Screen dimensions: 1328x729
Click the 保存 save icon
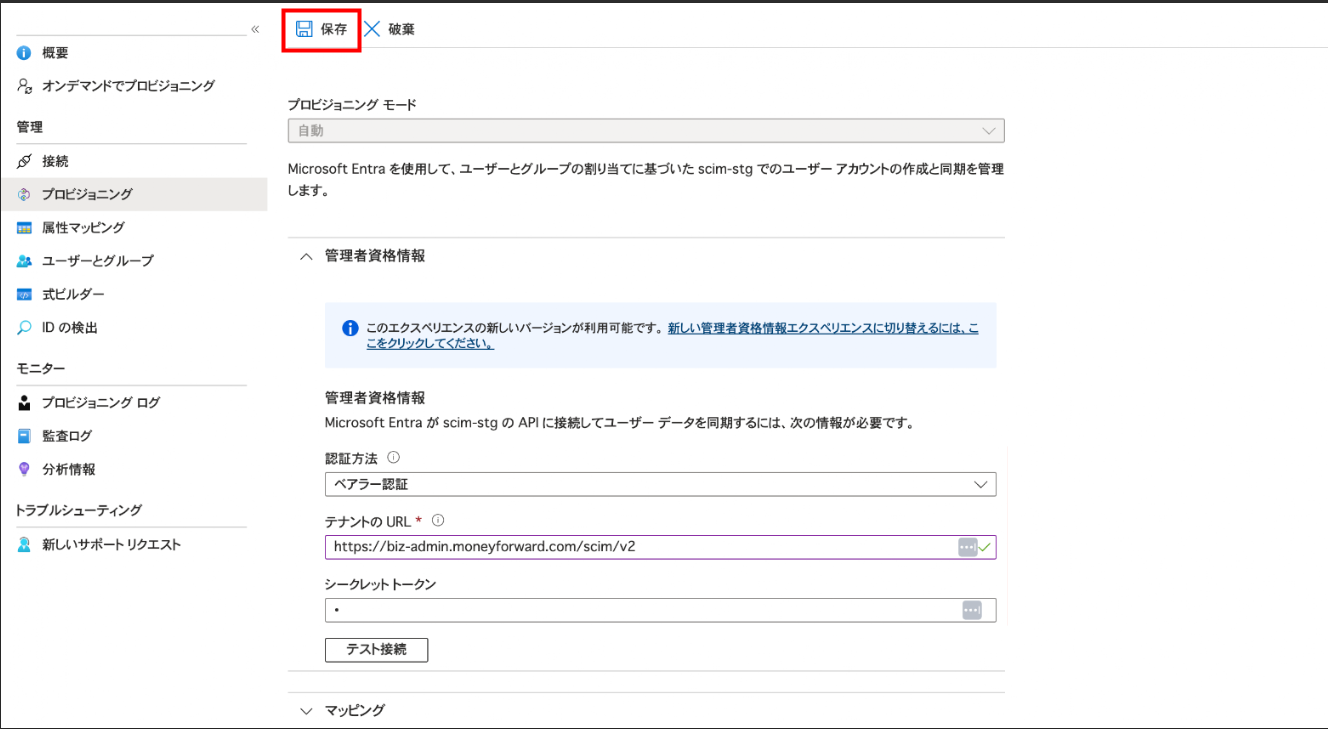[304, 29]
